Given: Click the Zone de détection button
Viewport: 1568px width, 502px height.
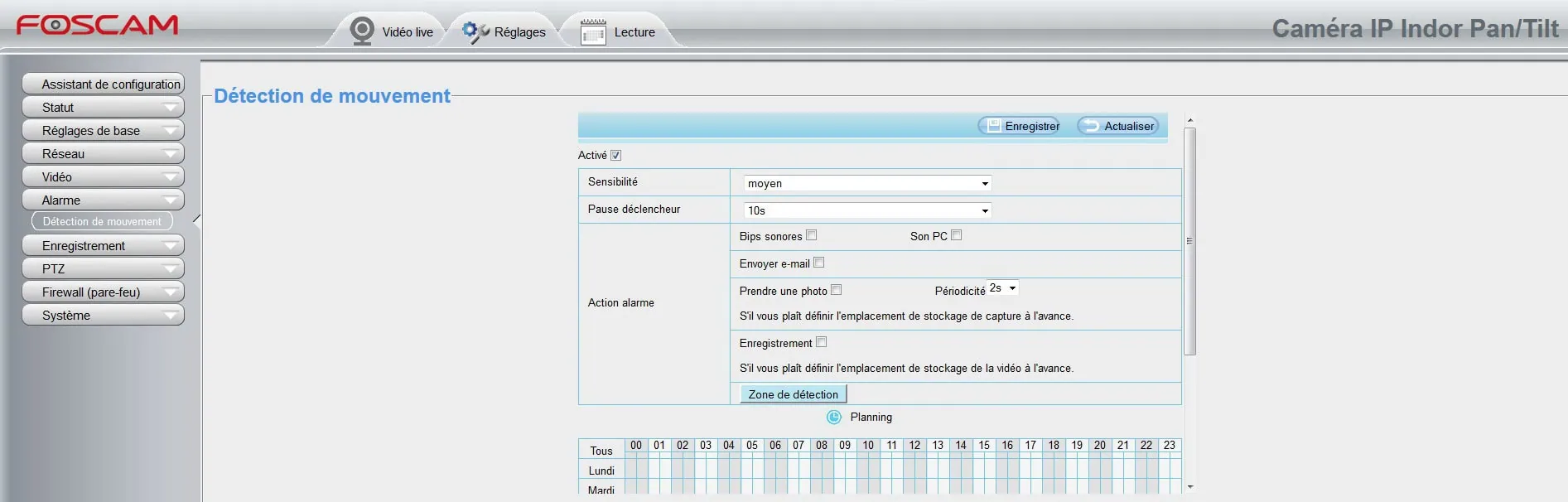Looking at the screenshot, I should pos(793,394).
